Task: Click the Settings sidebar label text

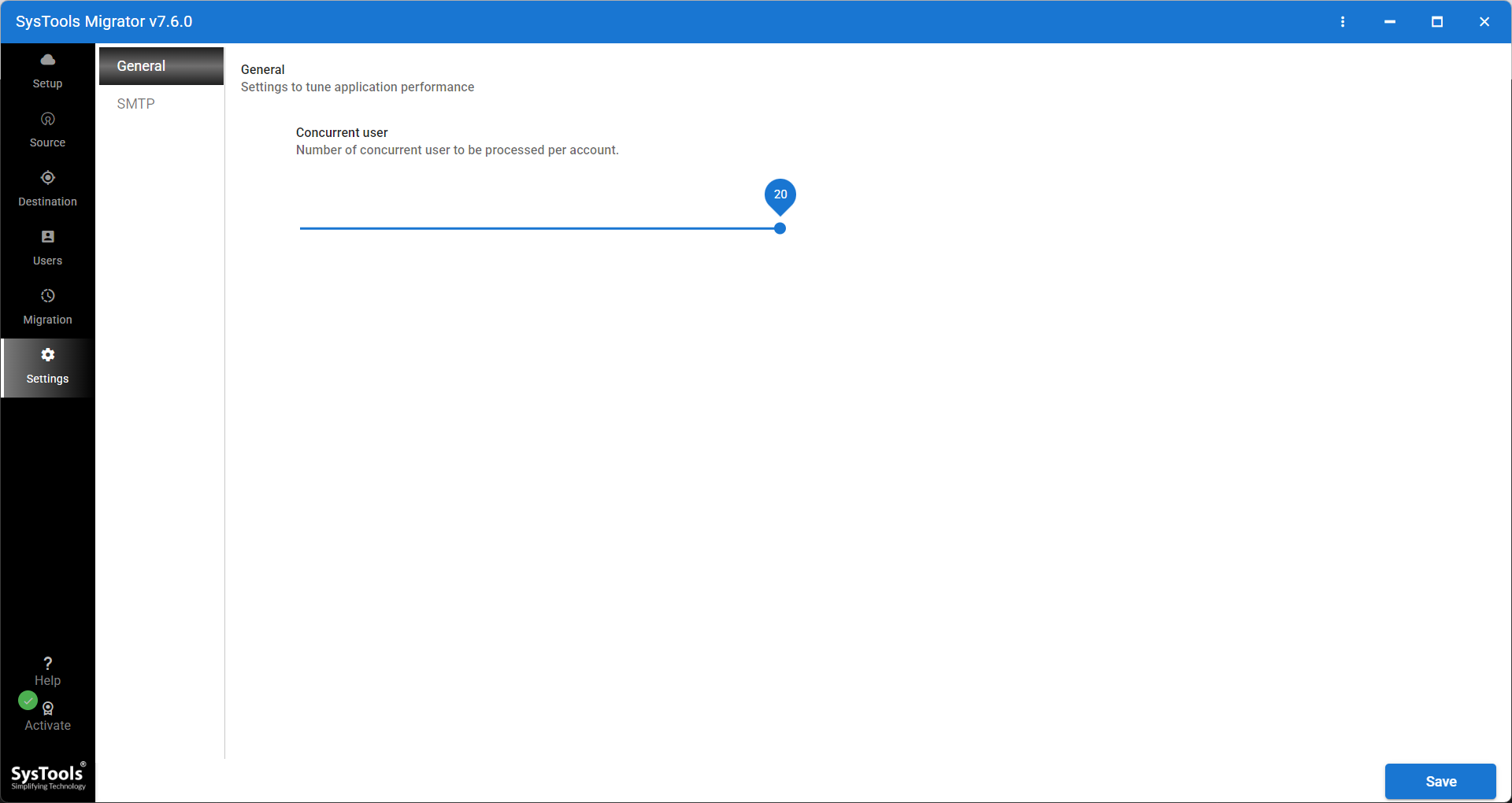Action: pos(47,379)
